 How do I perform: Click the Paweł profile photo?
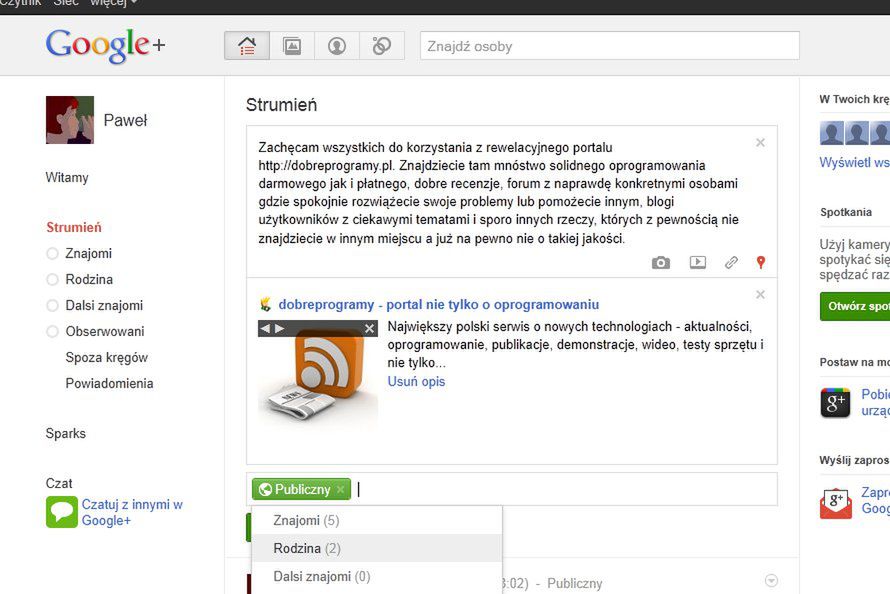click(70, 120)
